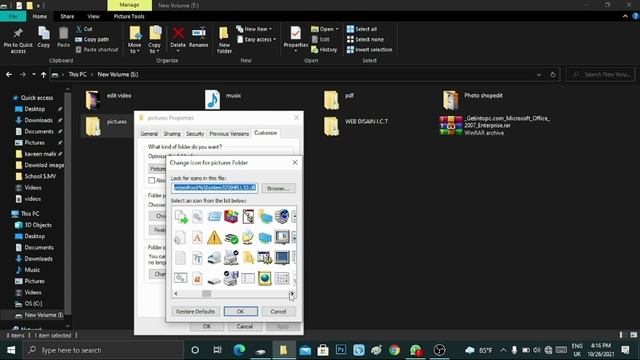The width and height of the screenshot is (640, 360).
Task: Open the New item dropdown
Action: (254, 29)
